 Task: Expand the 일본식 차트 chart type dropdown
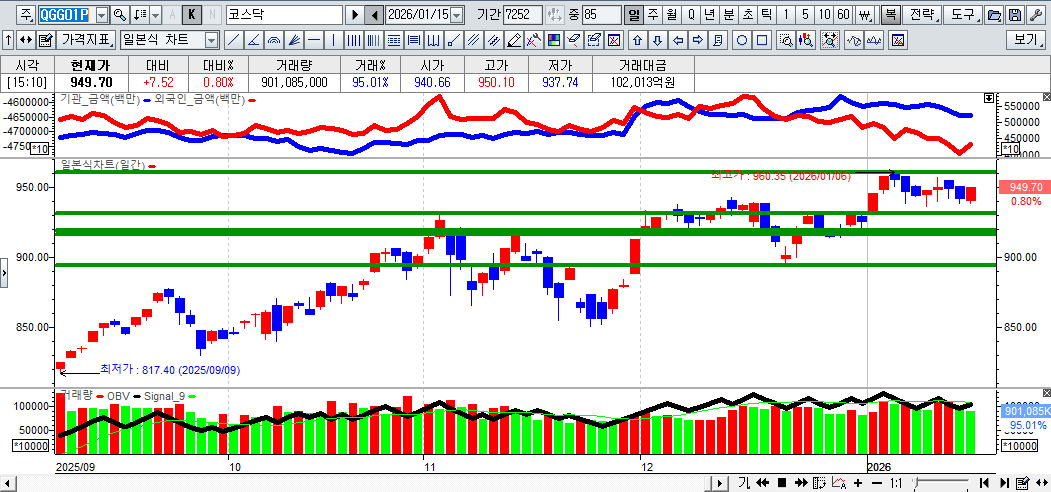[x=211, y=41]
